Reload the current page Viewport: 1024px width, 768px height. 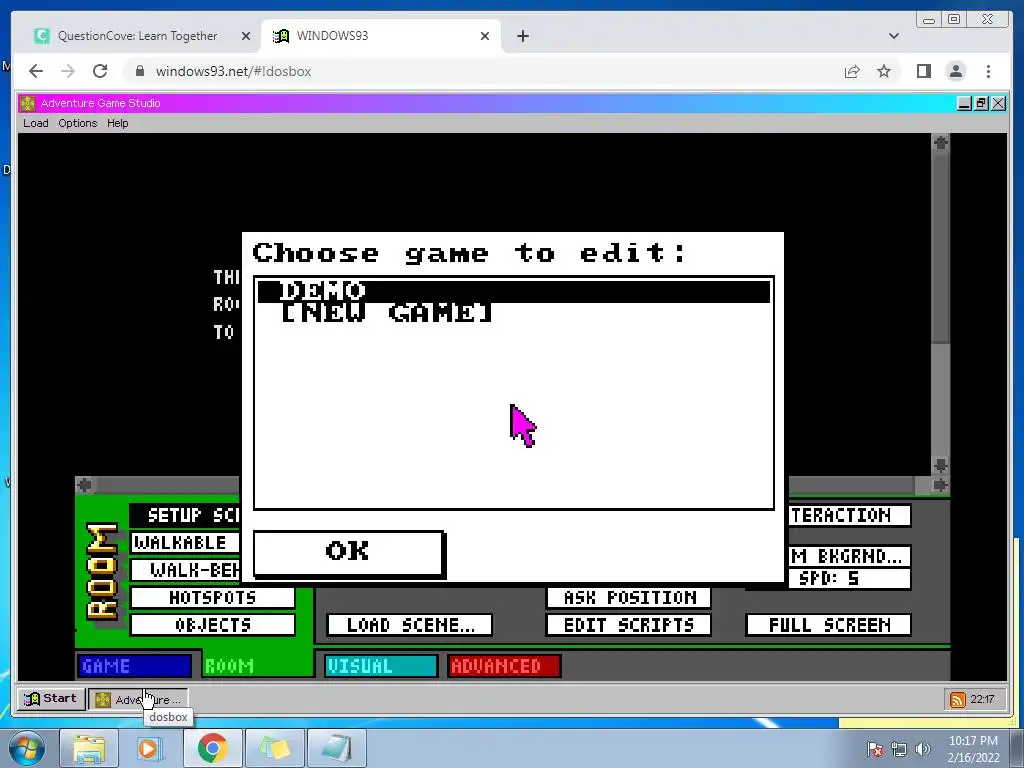100,71
